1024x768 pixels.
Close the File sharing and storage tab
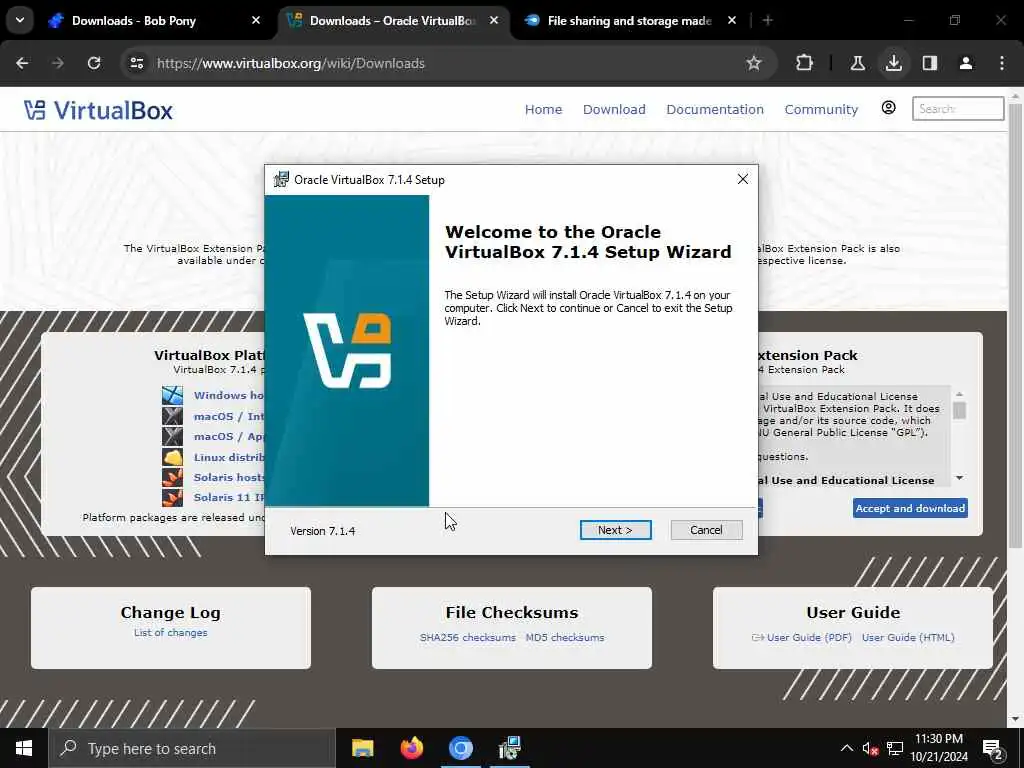732,20
